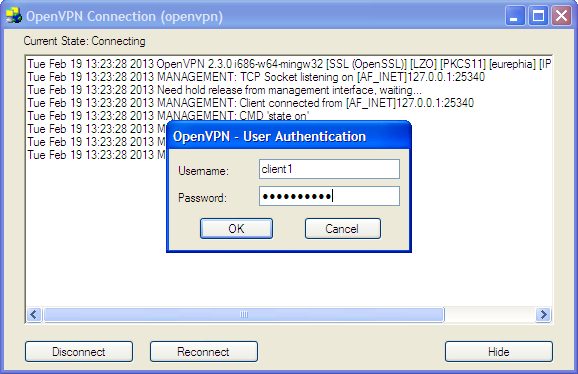Image resolution: width=578 pixels, height=374 pixels.
Task: Click the OpenVPN icon in the title bar
Action: click(x=14, y=16)
